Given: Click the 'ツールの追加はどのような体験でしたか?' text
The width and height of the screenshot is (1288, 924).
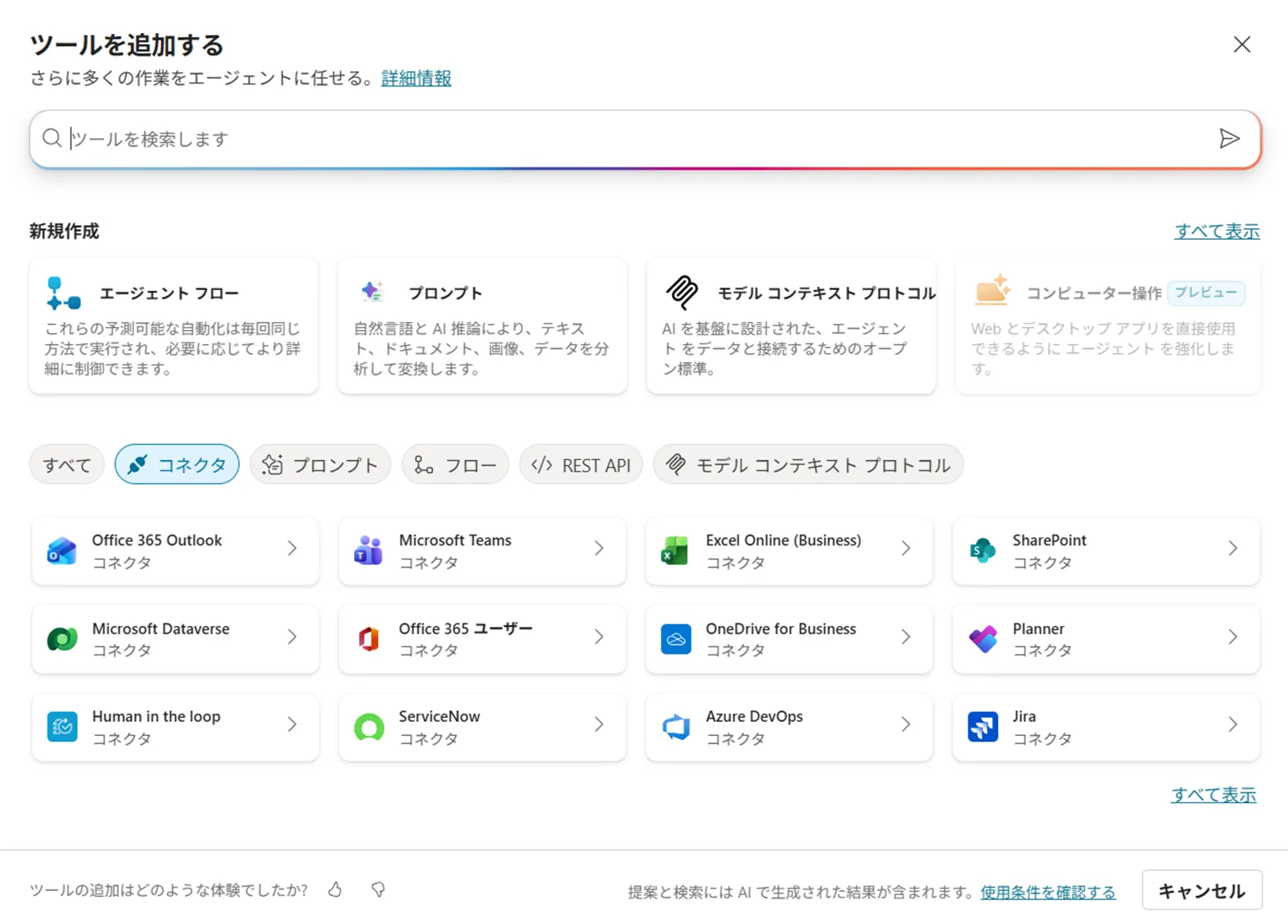Looking at the screenshot, I should click(168, 890).
